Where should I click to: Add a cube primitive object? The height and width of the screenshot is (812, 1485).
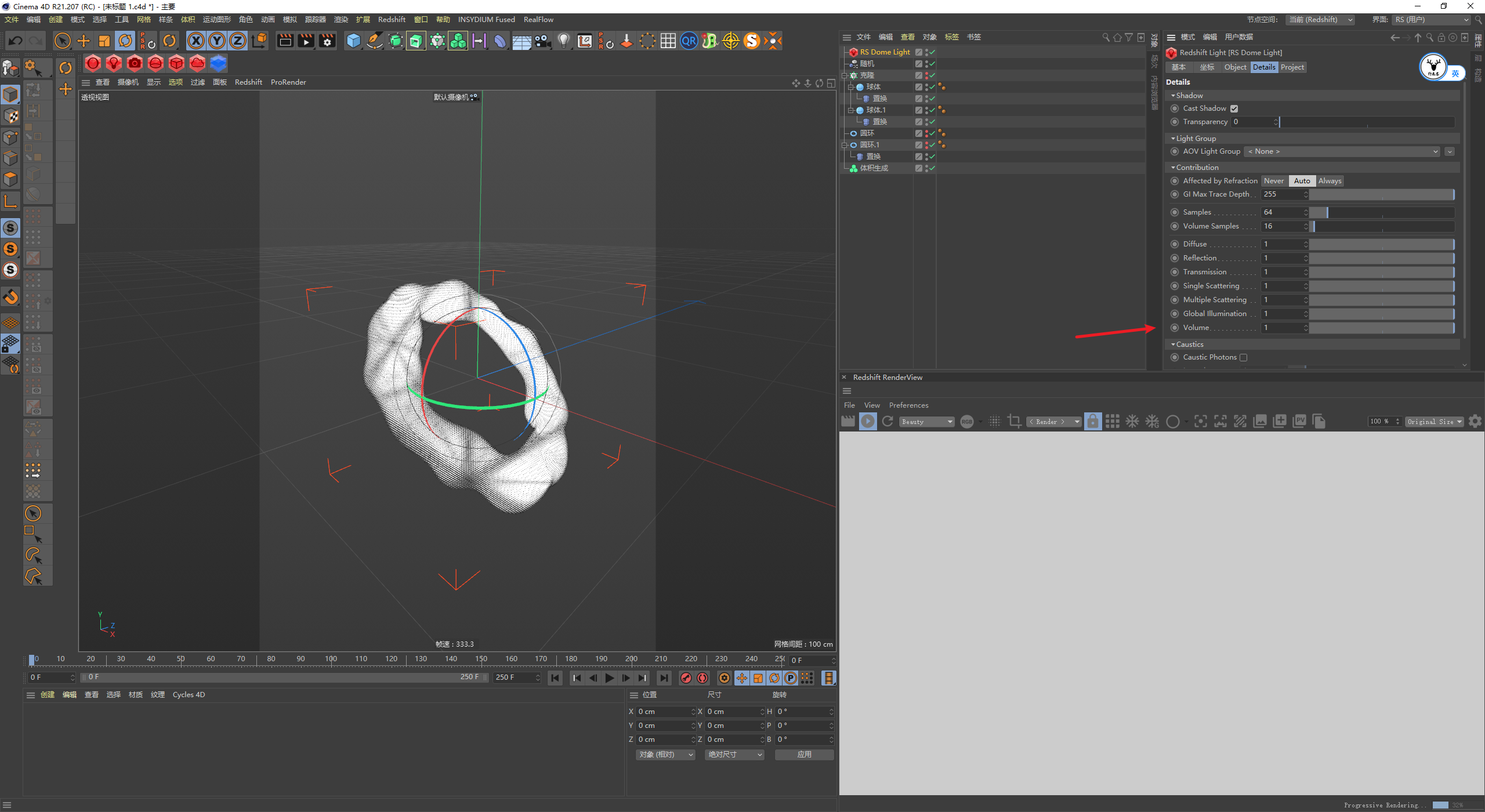(353, 41)
